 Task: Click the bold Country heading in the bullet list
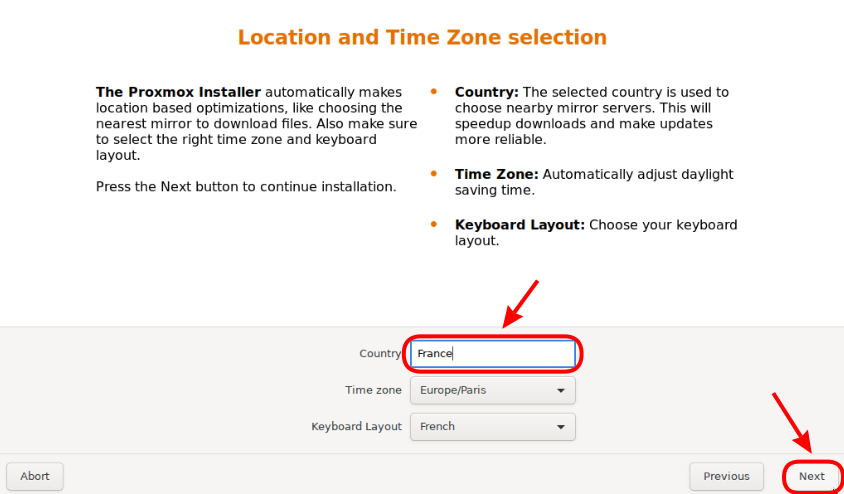(x=486, y=92)
